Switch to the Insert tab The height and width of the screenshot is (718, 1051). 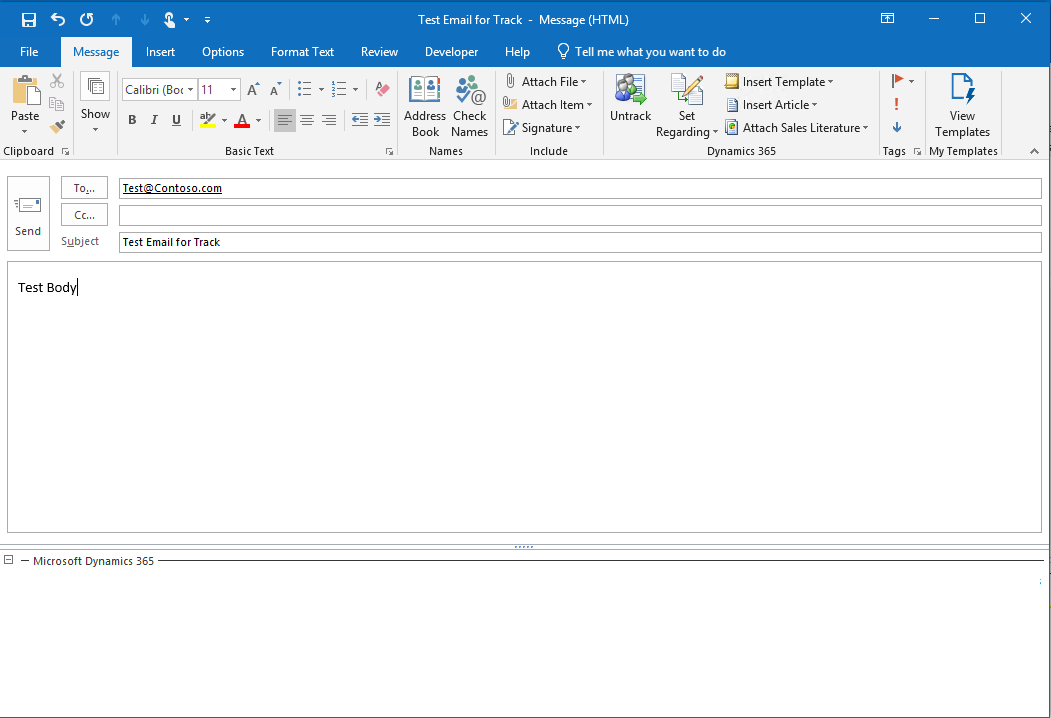(160, 52)
